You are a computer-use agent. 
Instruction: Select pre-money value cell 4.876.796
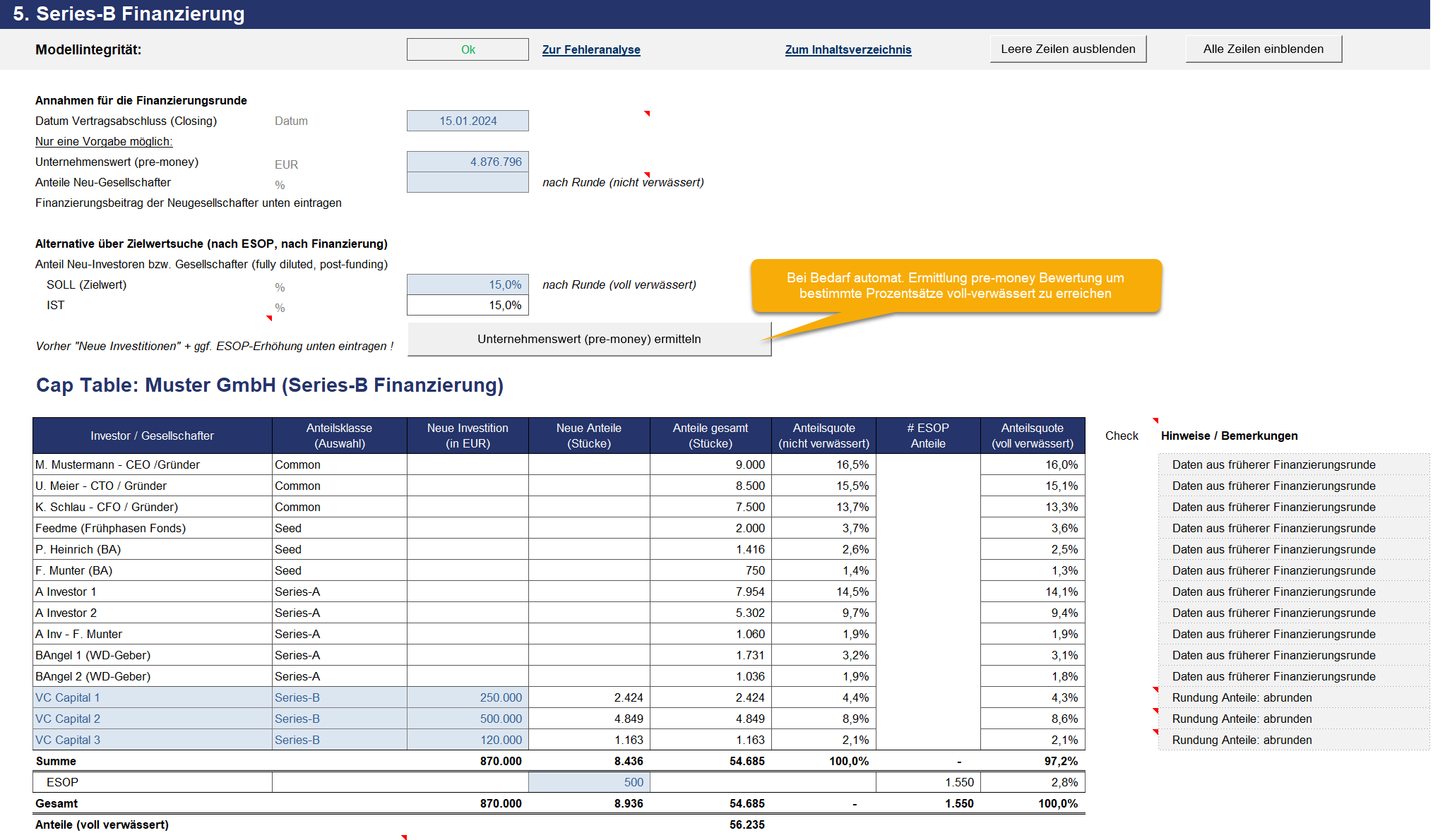pyautogui.click(x=468, y=162)
